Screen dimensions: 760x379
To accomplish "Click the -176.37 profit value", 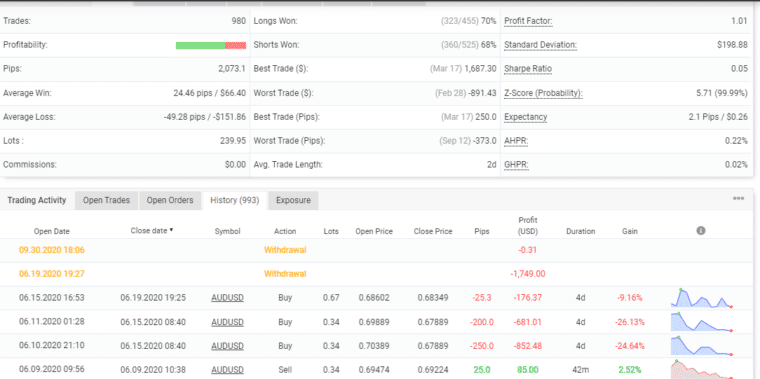I will tap(528, 298).
